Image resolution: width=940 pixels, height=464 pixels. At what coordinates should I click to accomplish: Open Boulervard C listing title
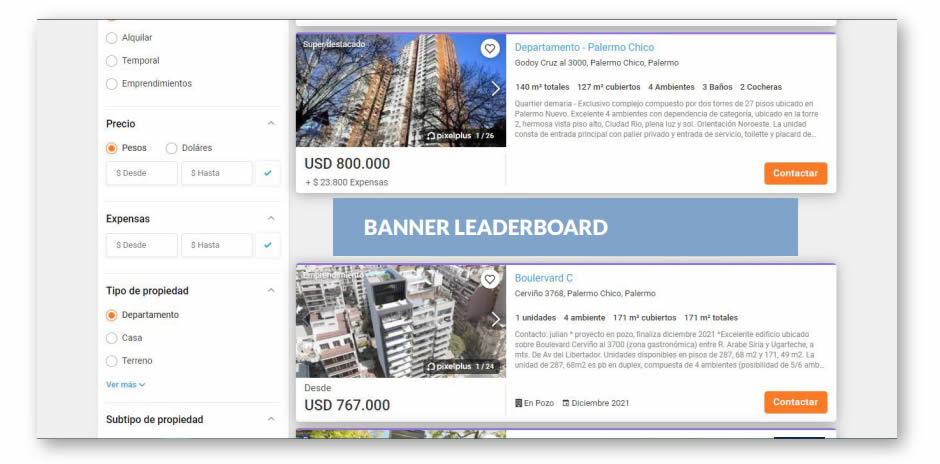[544, 278]
